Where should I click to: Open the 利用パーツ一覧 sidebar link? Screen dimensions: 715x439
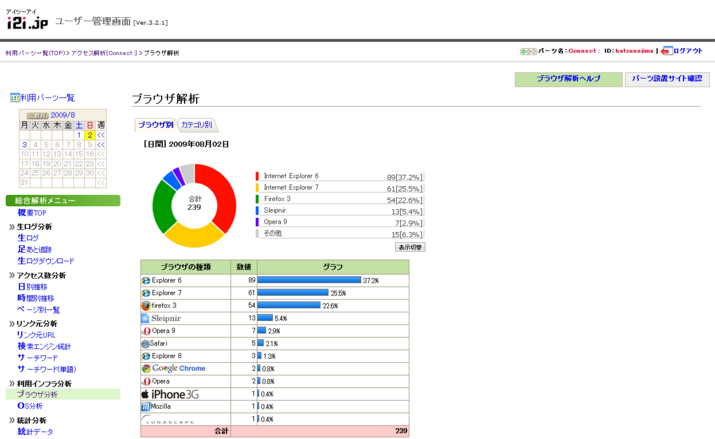47,98
